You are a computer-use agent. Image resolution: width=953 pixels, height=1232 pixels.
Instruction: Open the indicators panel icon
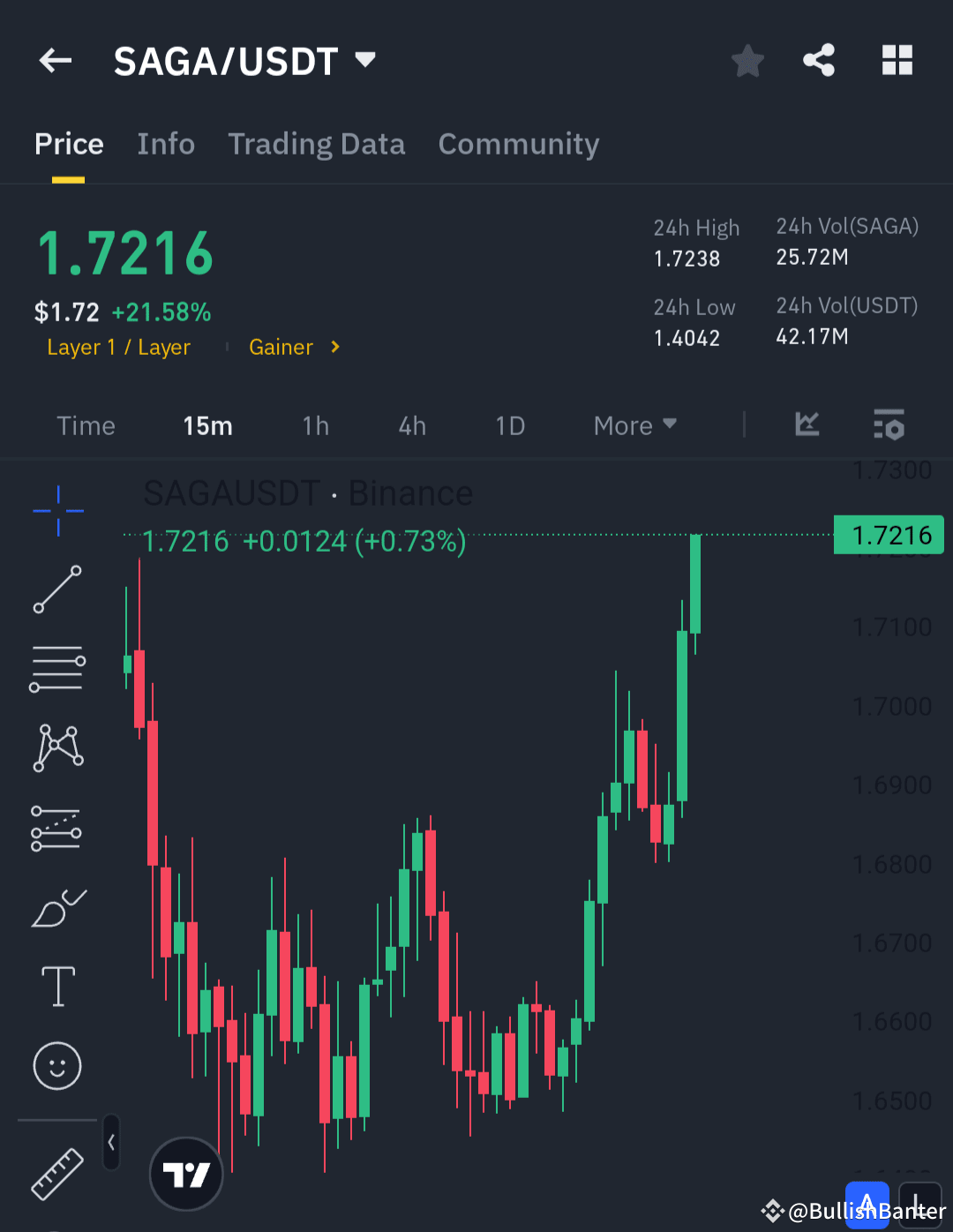[806, 425]
